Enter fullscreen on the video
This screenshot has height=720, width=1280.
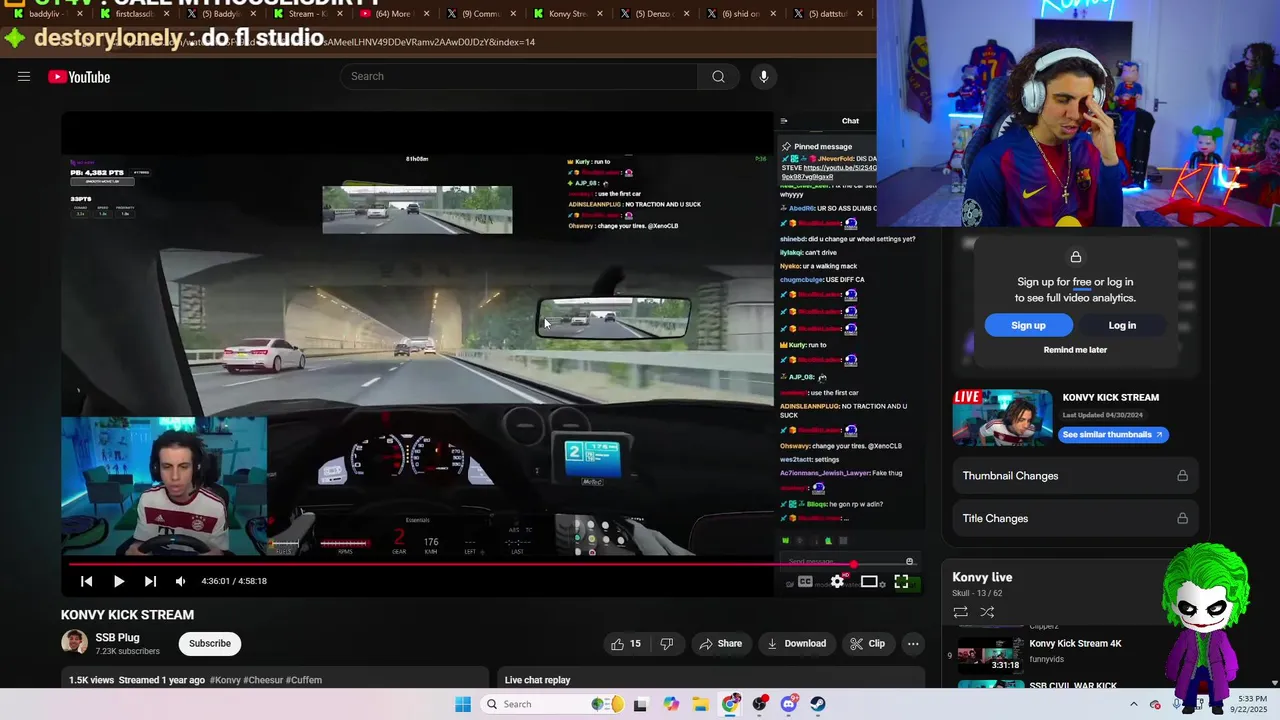[901, 581]
